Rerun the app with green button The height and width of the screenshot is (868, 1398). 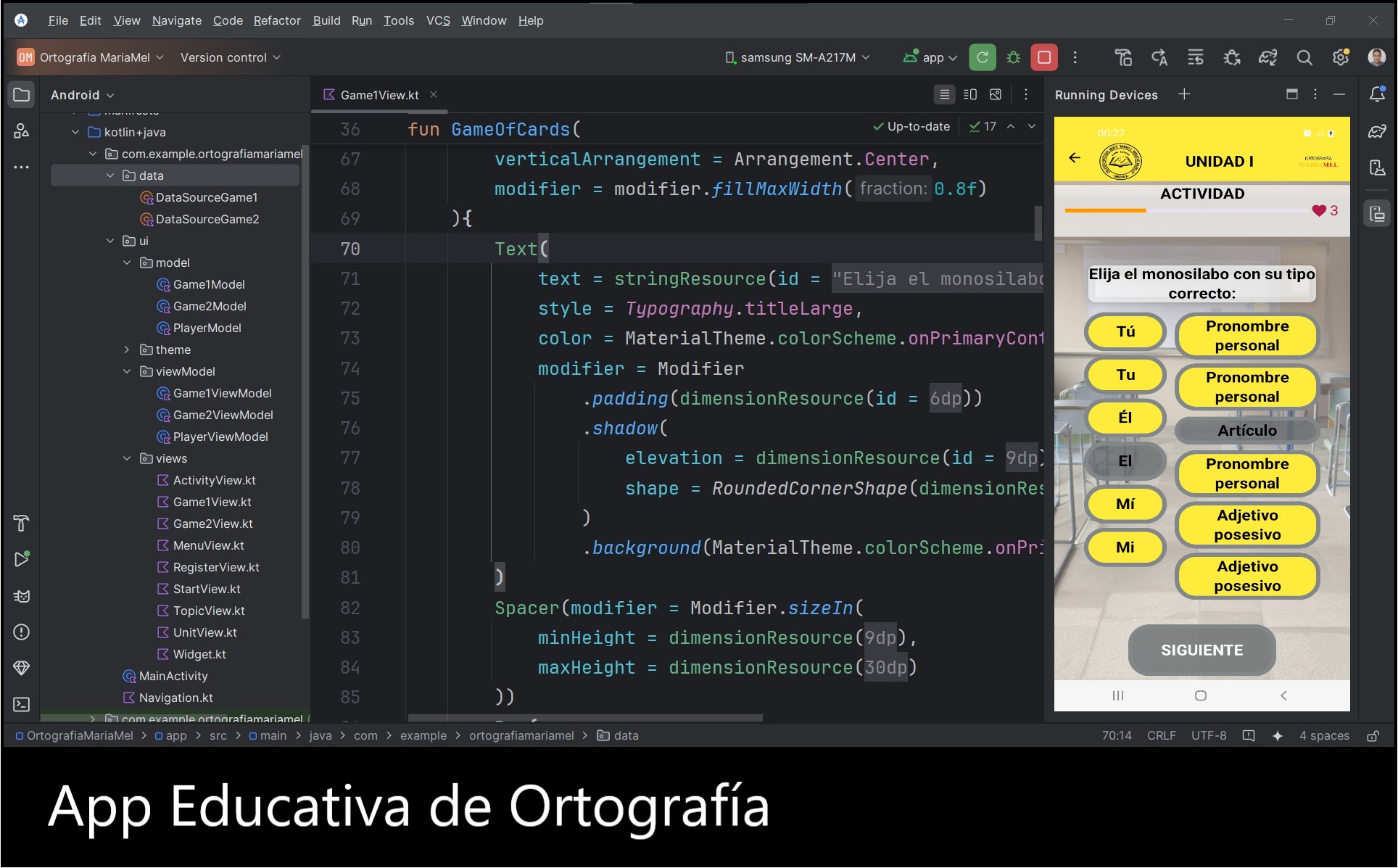tap(982, 57)
